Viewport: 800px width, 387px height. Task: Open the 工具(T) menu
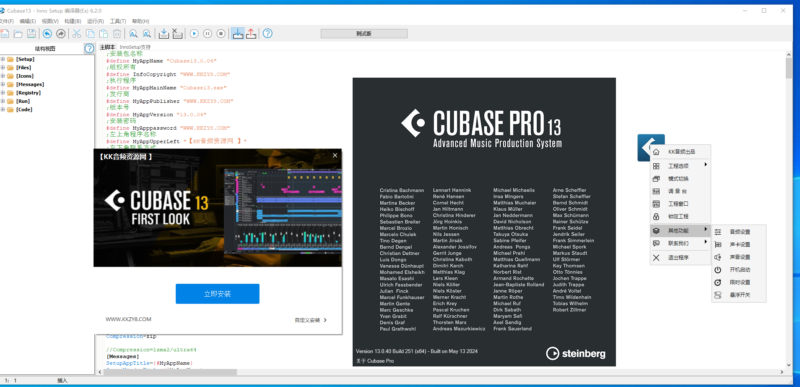click(x=118, y=21)
